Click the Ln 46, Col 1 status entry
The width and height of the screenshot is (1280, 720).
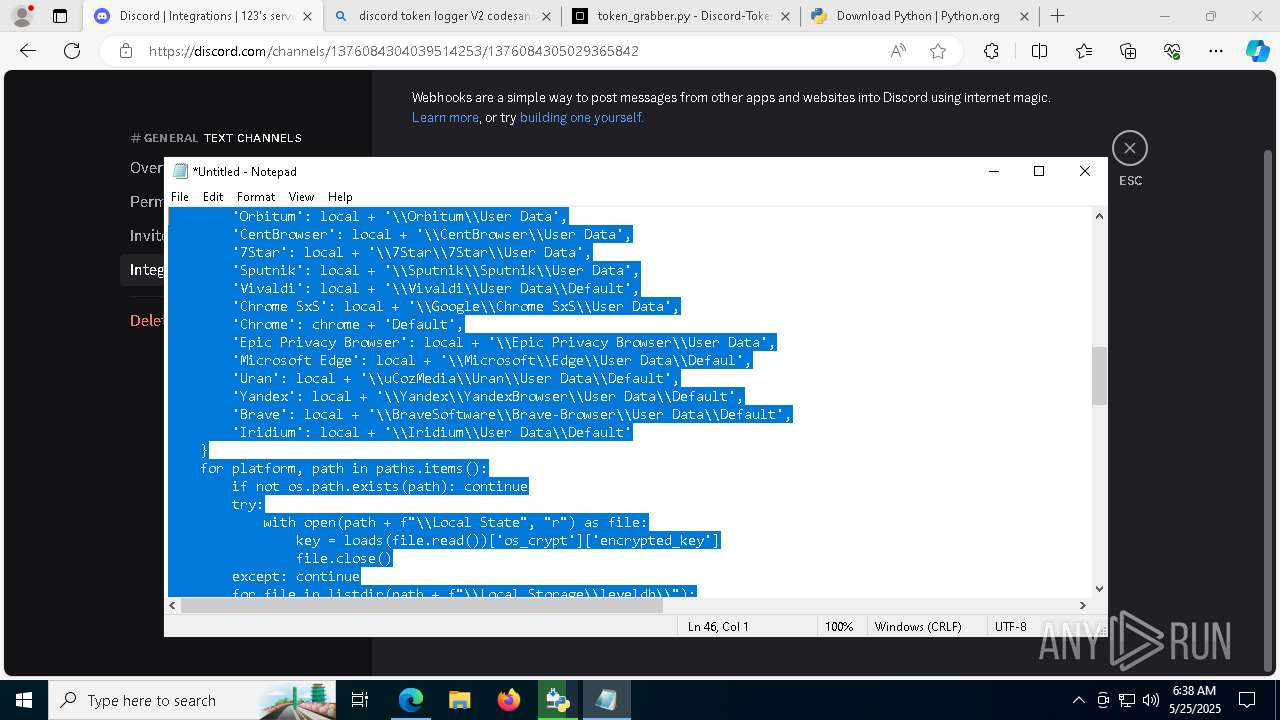(718, 626)
